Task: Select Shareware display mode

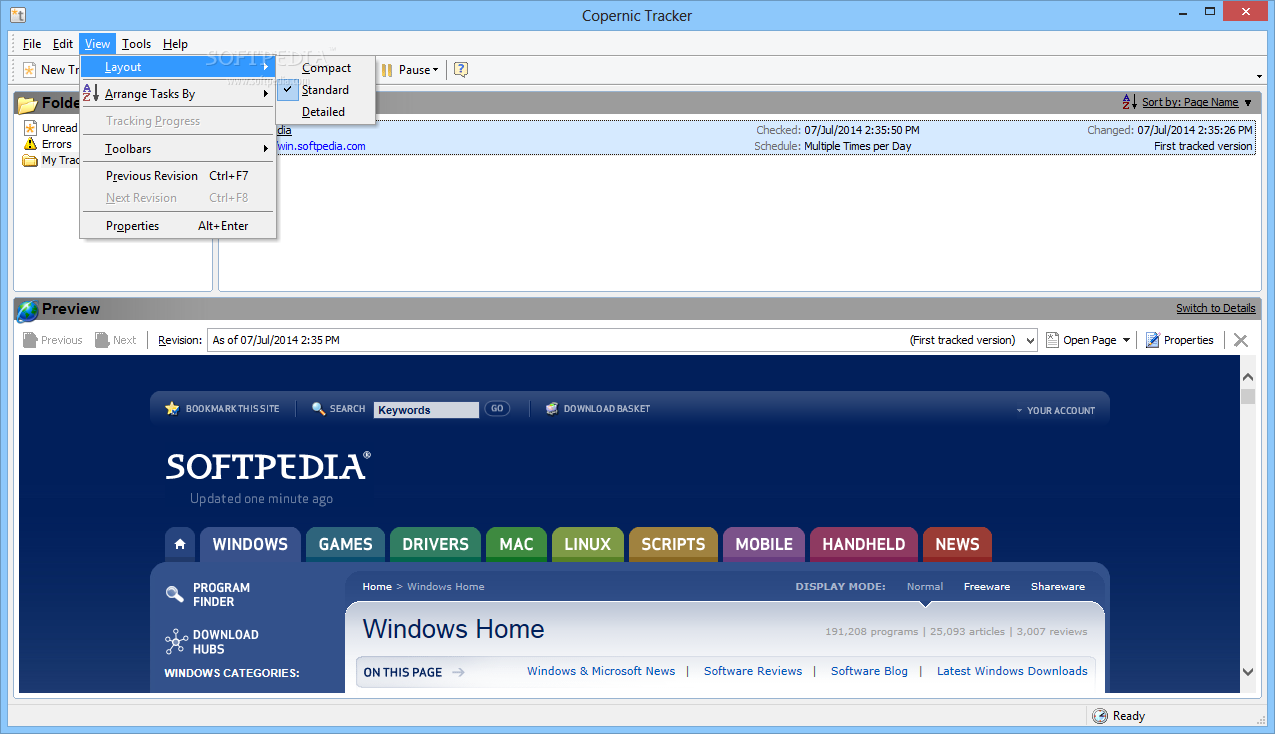Action: point(1058,587)
